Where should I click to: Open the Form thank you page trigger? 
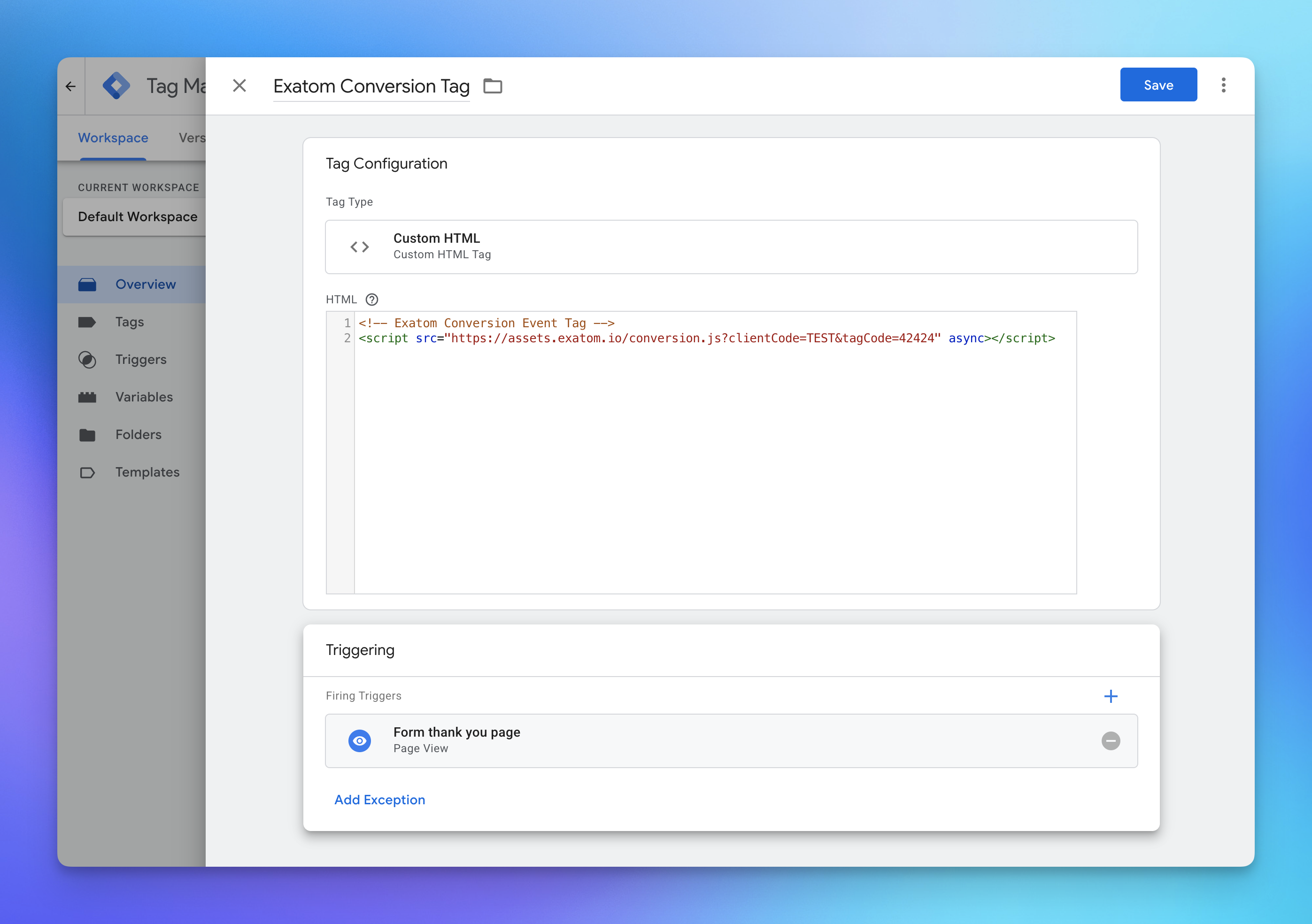[x=731, y=740]
